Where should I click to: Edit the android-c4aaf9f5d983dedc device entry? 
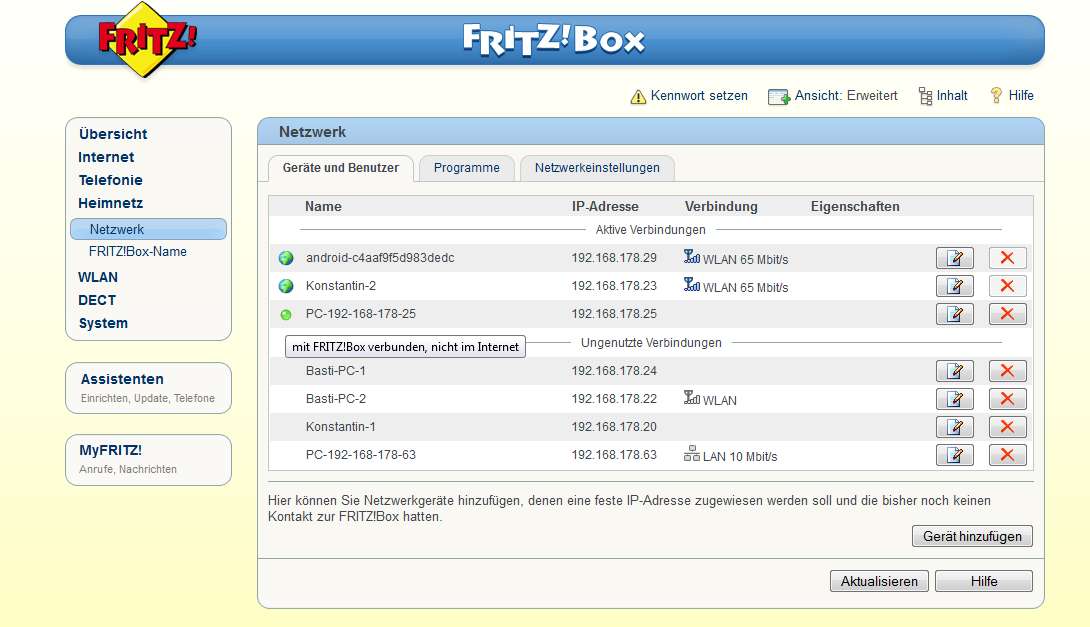(954, 258)
